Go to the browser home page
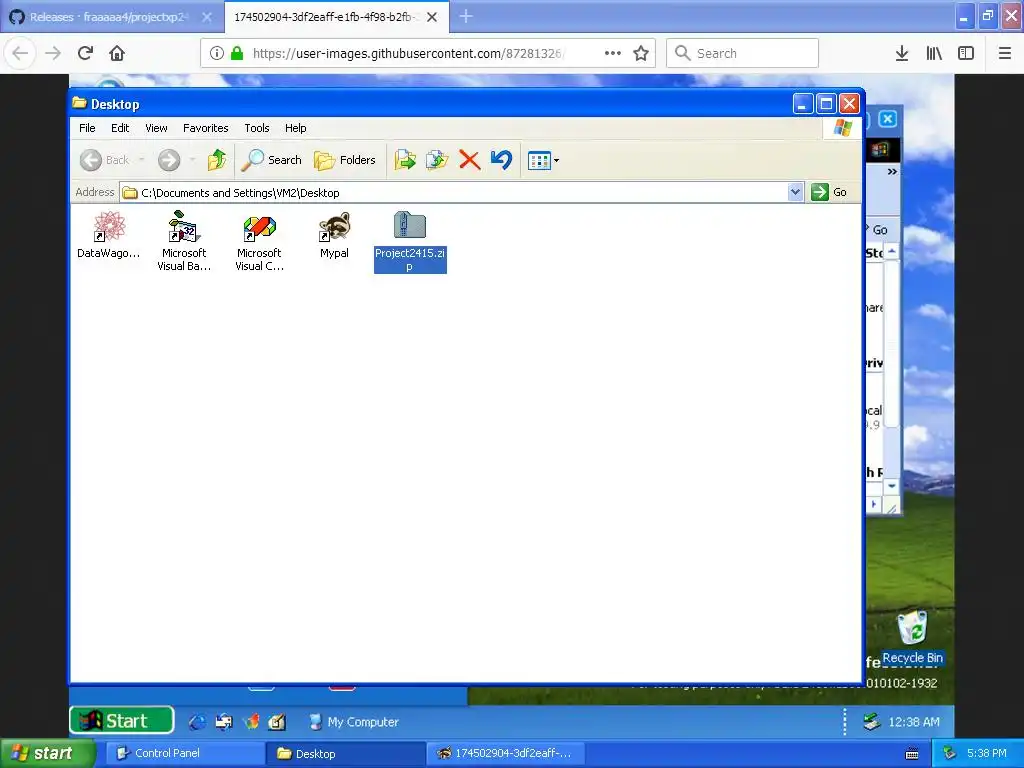Viewport: 1024px width, 768px height. click(117, 53)
